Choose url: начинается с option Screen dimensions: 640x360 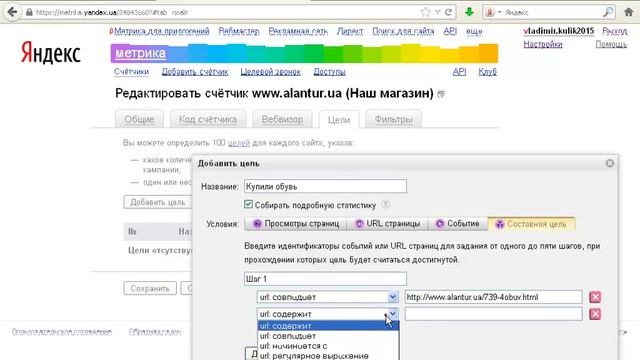(x=328, y=346)
